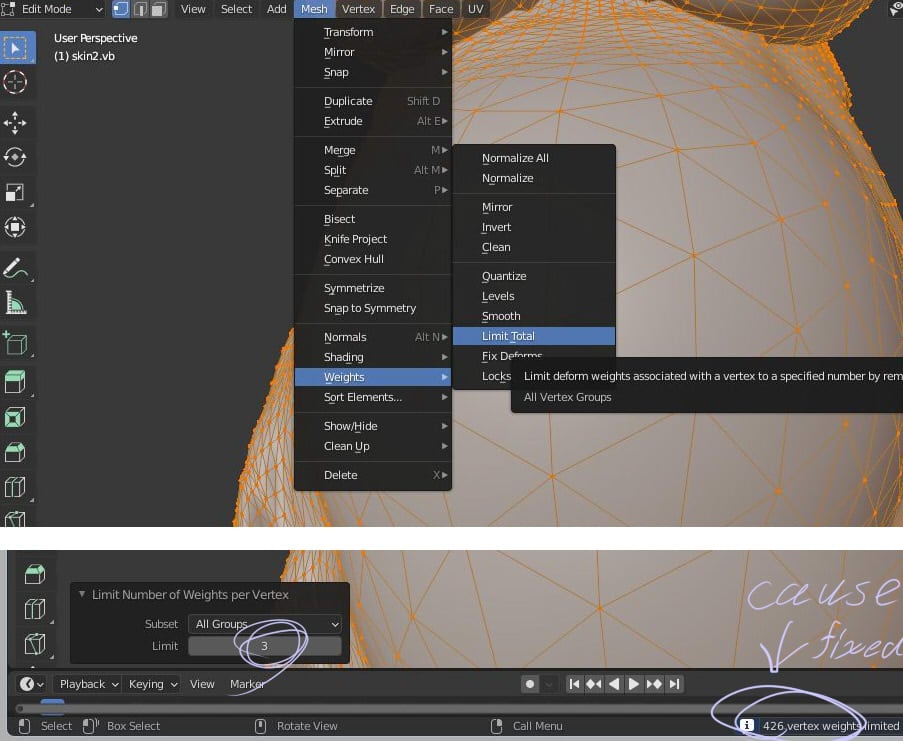Screen dimensions: 903x741
Task: Choose Normalize All from Weights submenu
Action: point(534,158)
